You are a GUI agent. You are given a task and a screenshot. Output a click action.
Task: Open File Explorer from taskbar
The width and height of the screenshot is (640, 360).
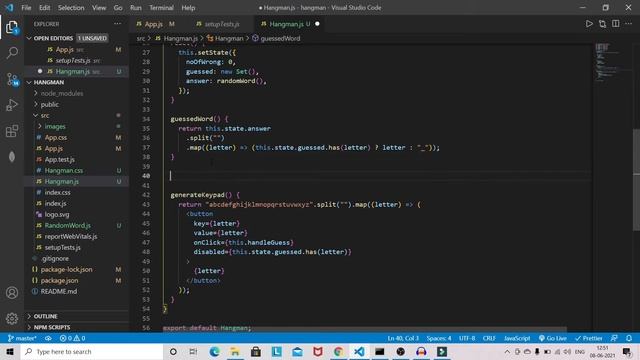coord(235,352)
